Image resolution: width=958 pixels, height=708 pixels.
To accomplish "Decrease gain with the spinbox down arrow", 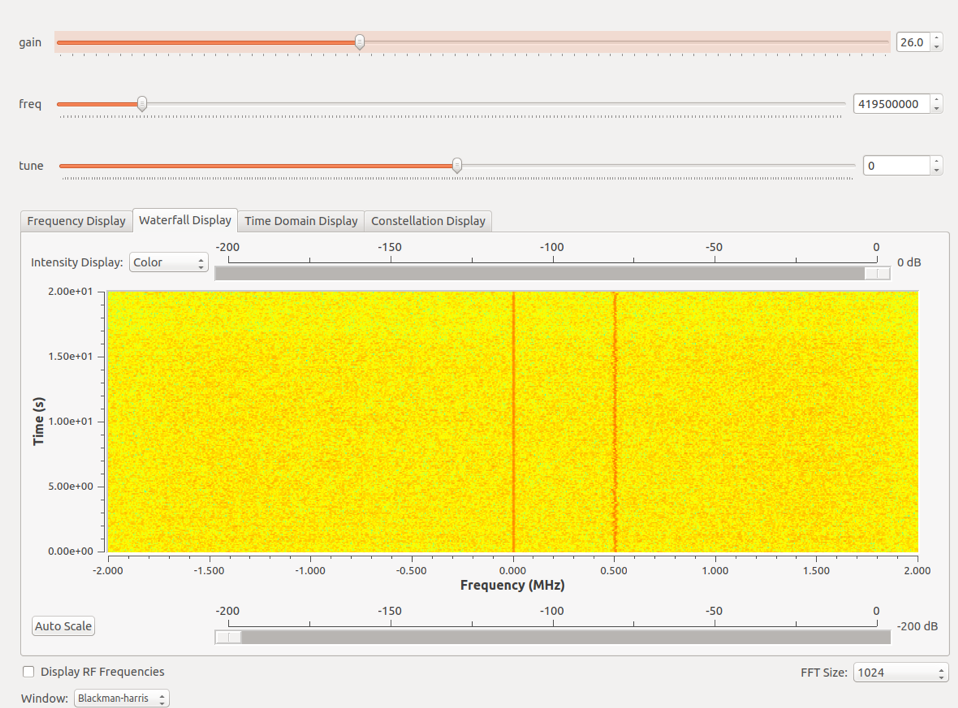I will point(937,47).
